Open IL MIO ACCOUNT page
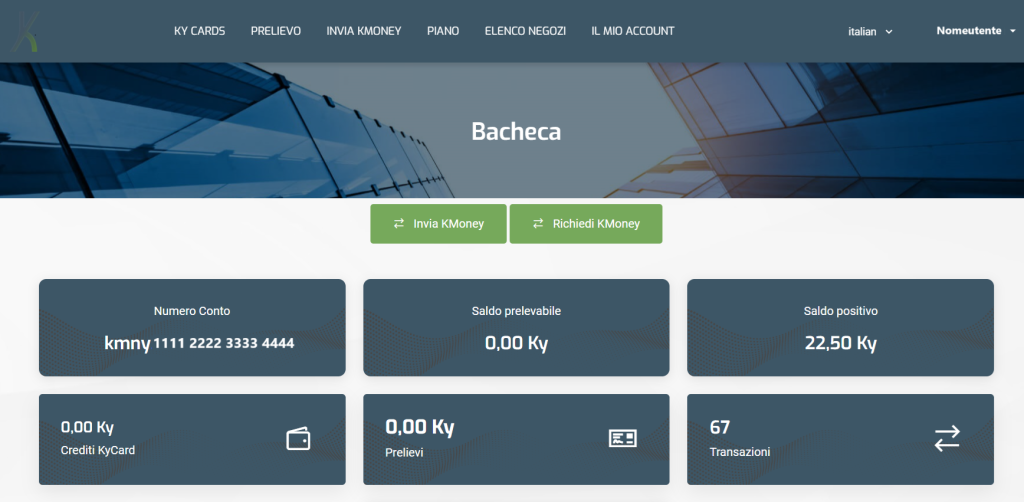 [632, 31]
